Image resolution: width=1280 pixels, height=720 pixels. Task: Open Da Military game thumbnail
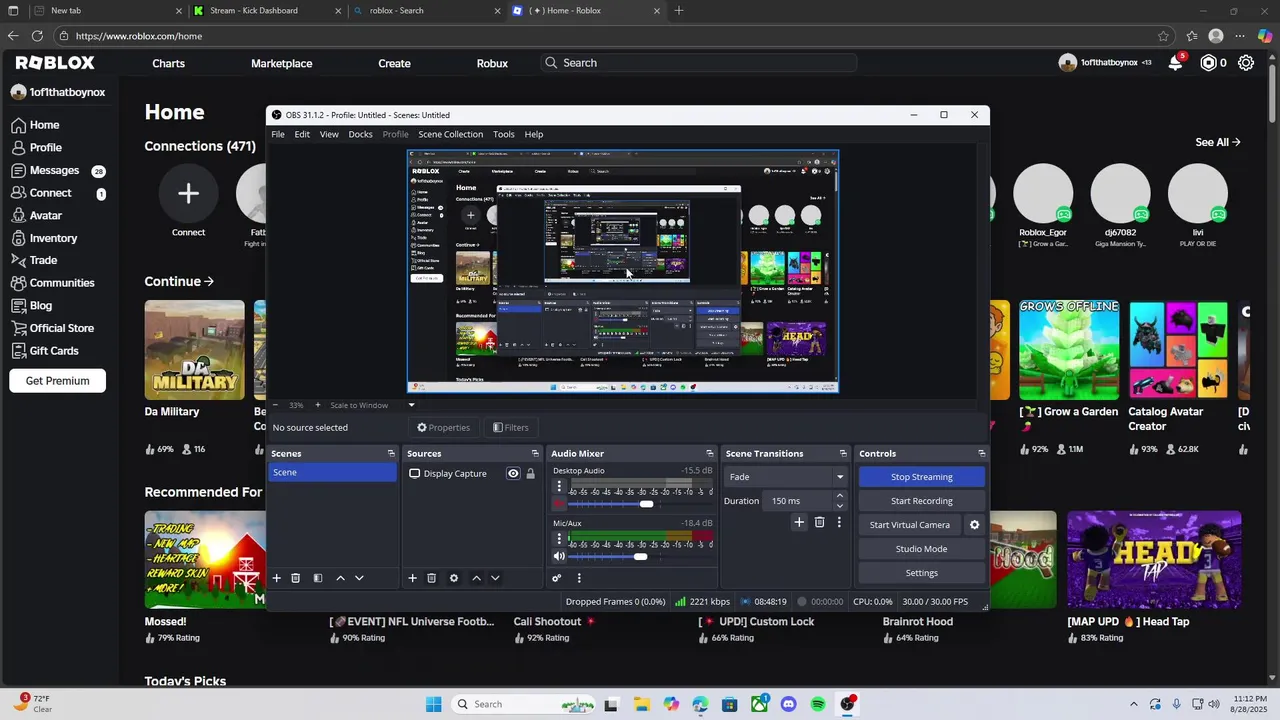(194, 350)
